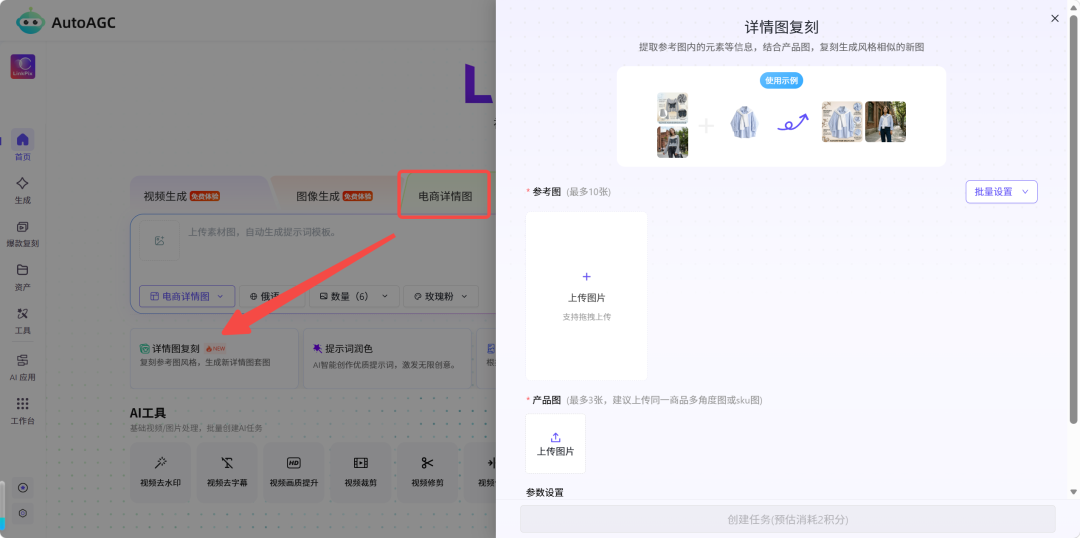Image resolution: width=1080 pixels, height=538 pixels.
Task: Click the 支持拖拽上传 hint text
Action: (587, 317)
